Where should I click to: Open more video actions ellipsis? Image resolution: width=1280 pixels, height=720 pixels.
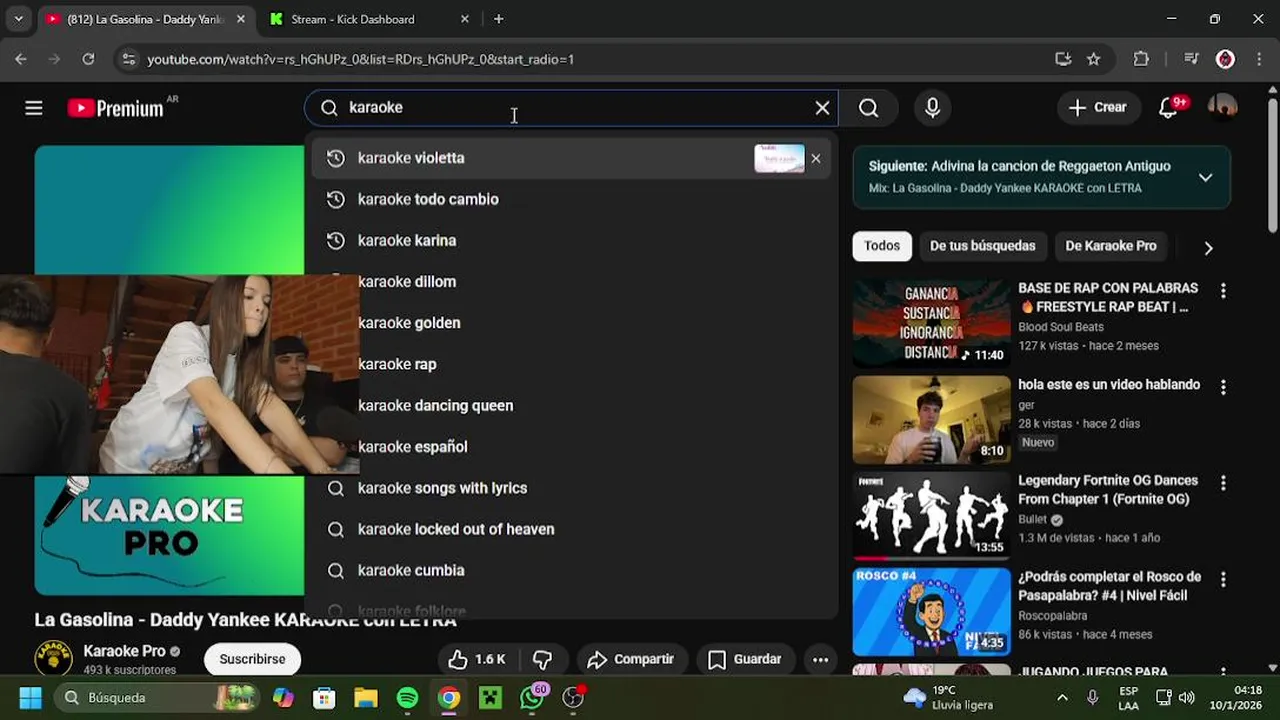820,659
